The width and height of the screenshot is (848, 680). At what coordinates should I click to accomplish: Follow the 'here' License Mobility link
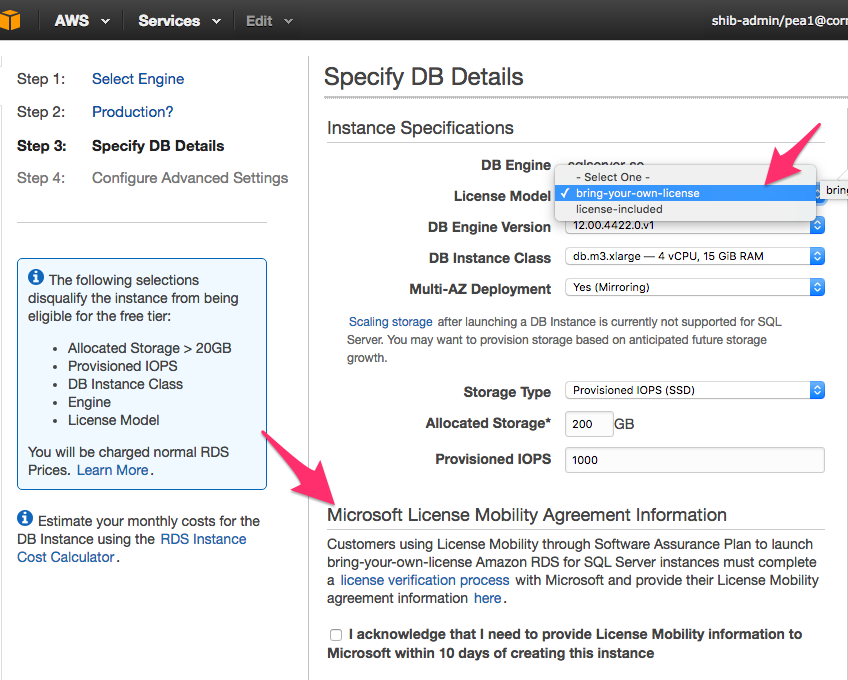pos(488,598)
